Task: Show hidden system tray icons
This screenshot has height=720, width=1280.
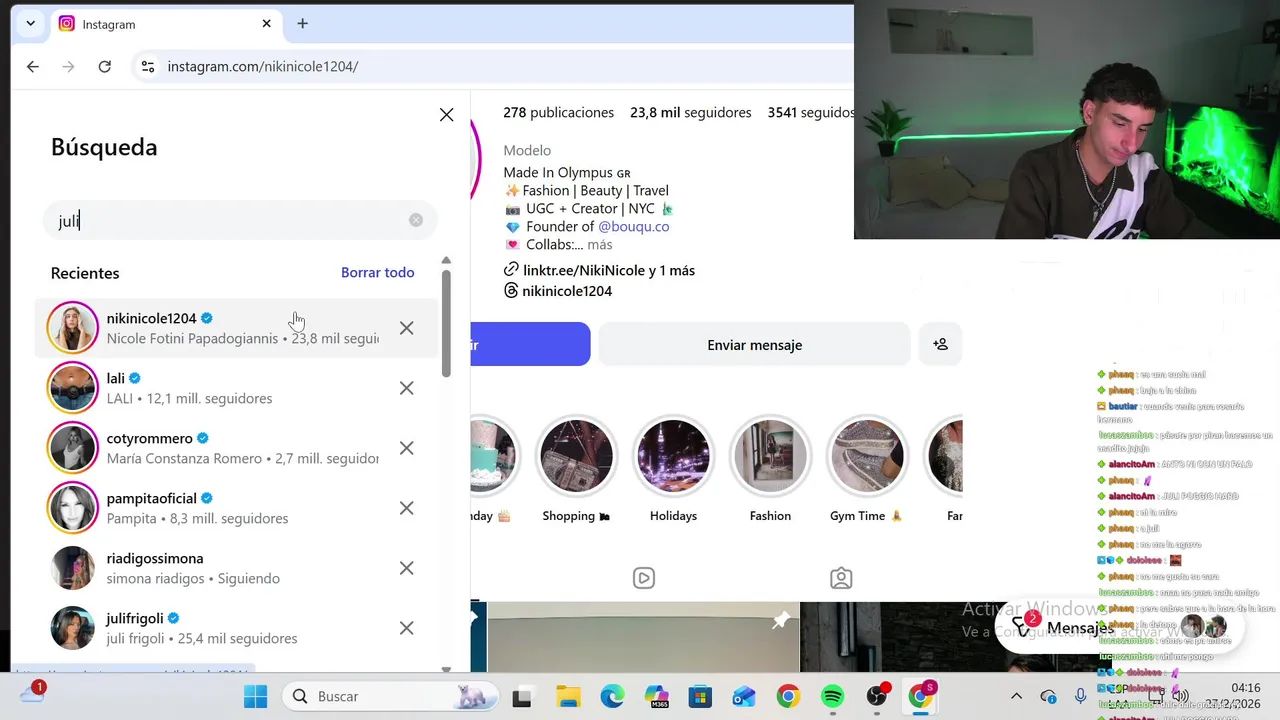Action: coord(1016,696)
